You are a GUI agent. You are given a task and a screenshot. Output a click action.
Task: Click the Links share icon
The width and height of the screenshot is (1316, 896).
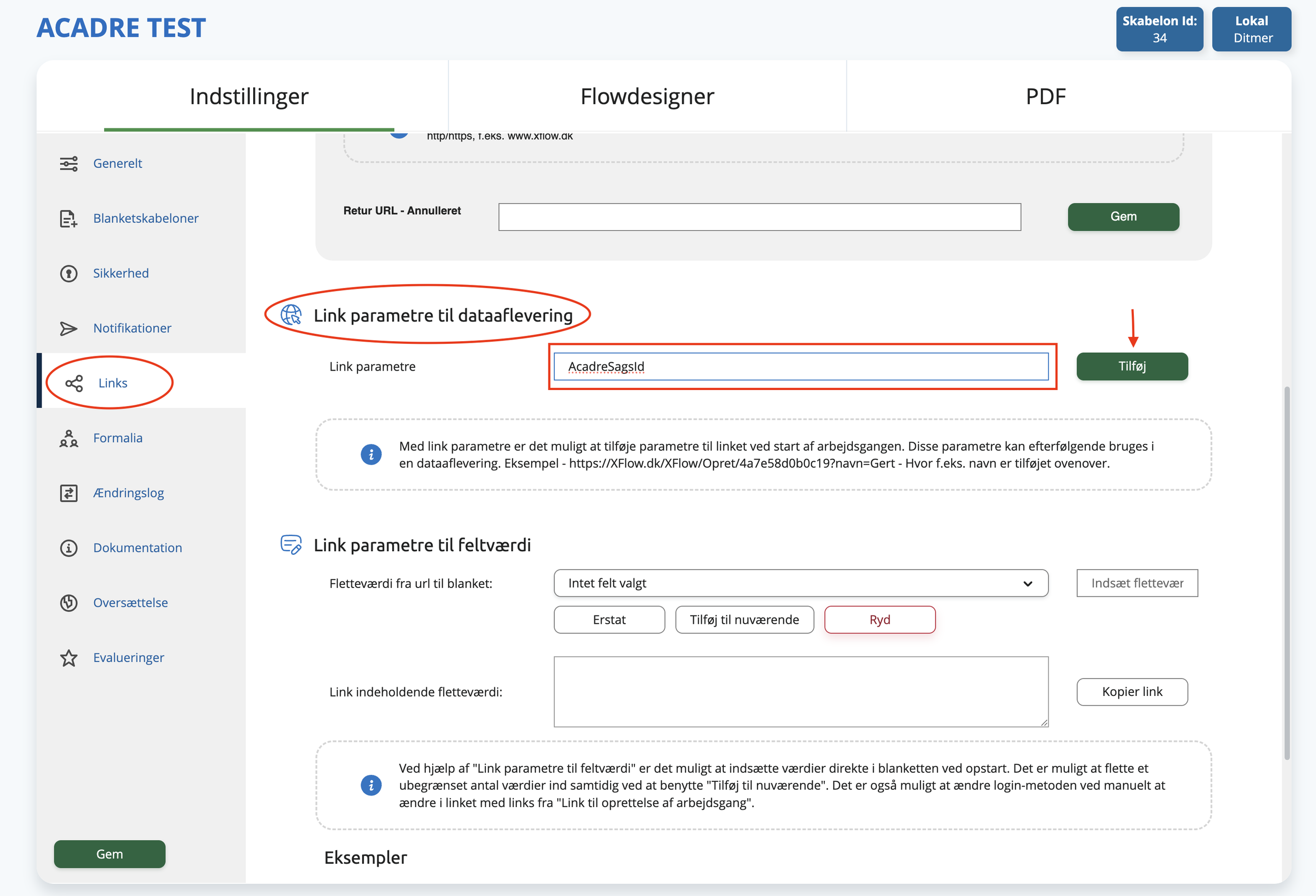click(74, 383)
